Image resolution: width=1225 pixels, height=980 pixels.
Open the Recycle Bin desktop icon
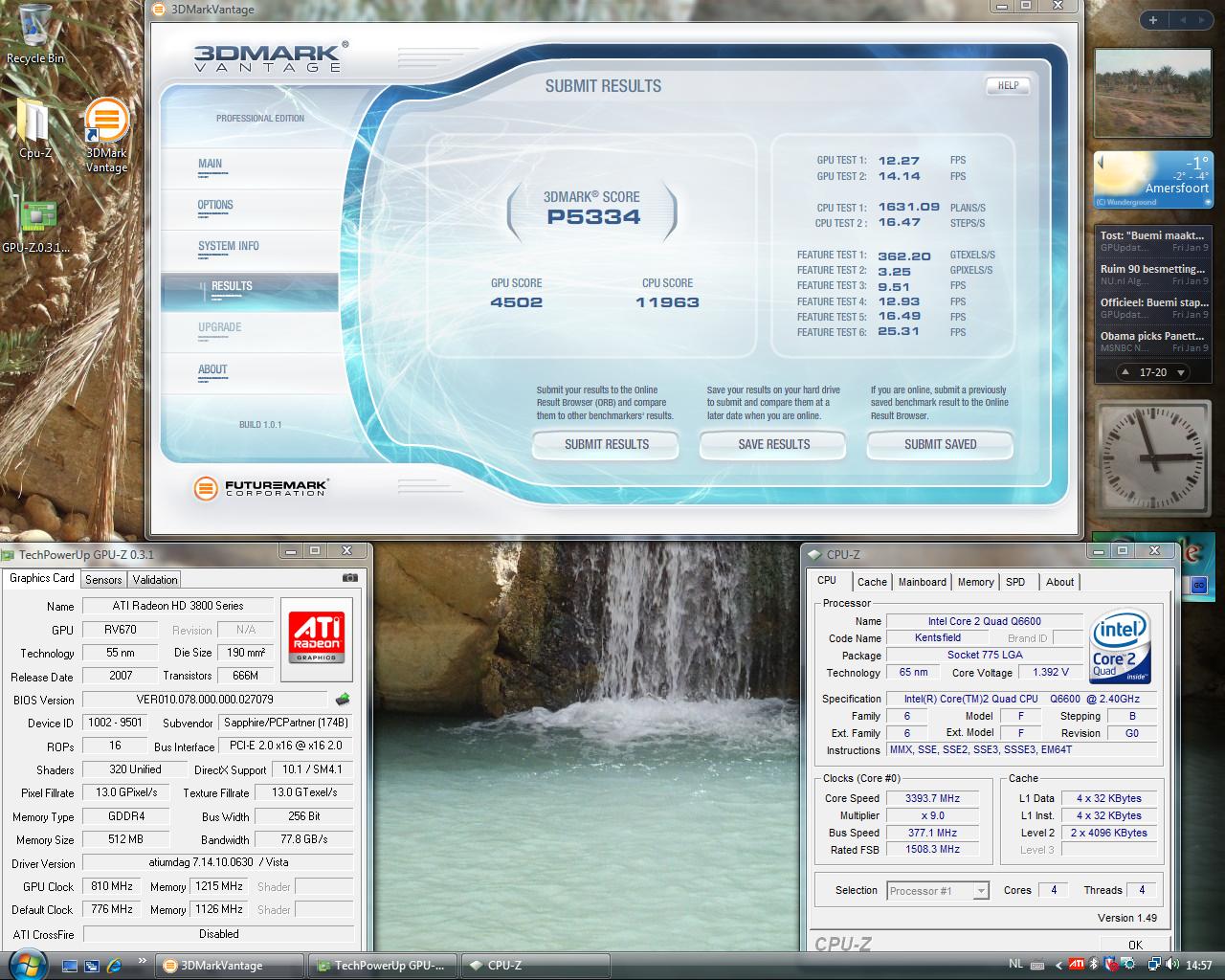35,33
